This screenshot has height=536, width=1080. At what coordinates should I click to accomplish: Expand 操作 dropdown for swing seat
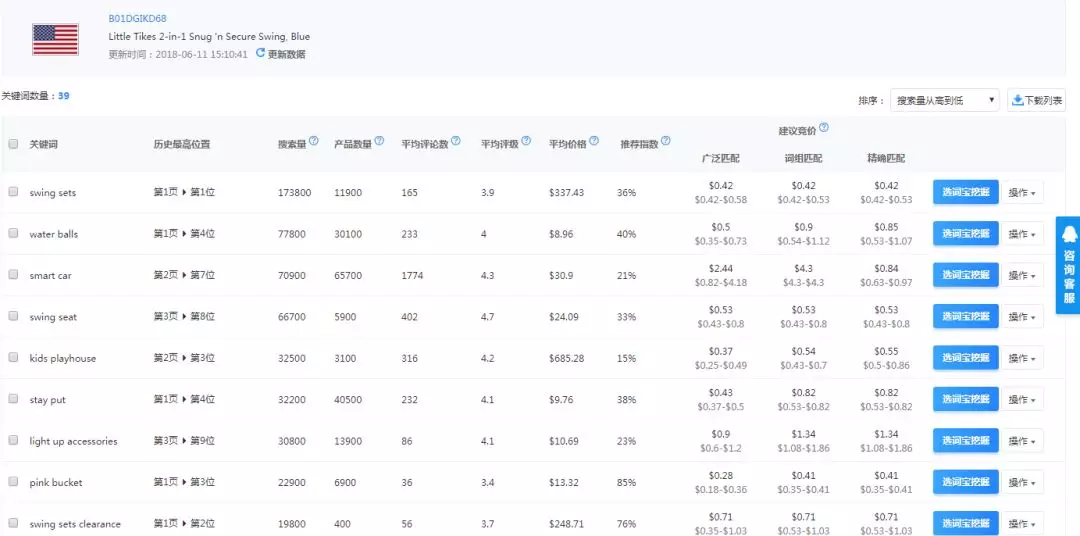(1022, 317)
